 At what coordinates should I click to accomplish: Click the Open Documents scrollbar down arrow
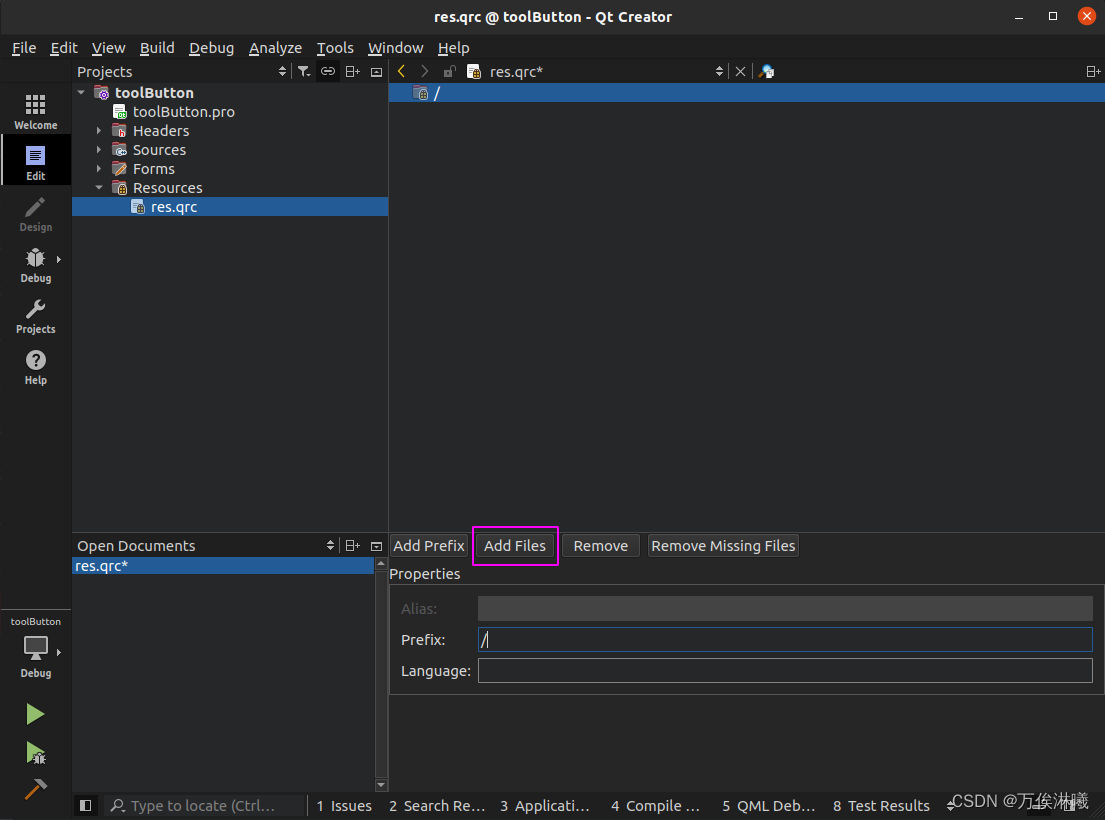point(381,785)
